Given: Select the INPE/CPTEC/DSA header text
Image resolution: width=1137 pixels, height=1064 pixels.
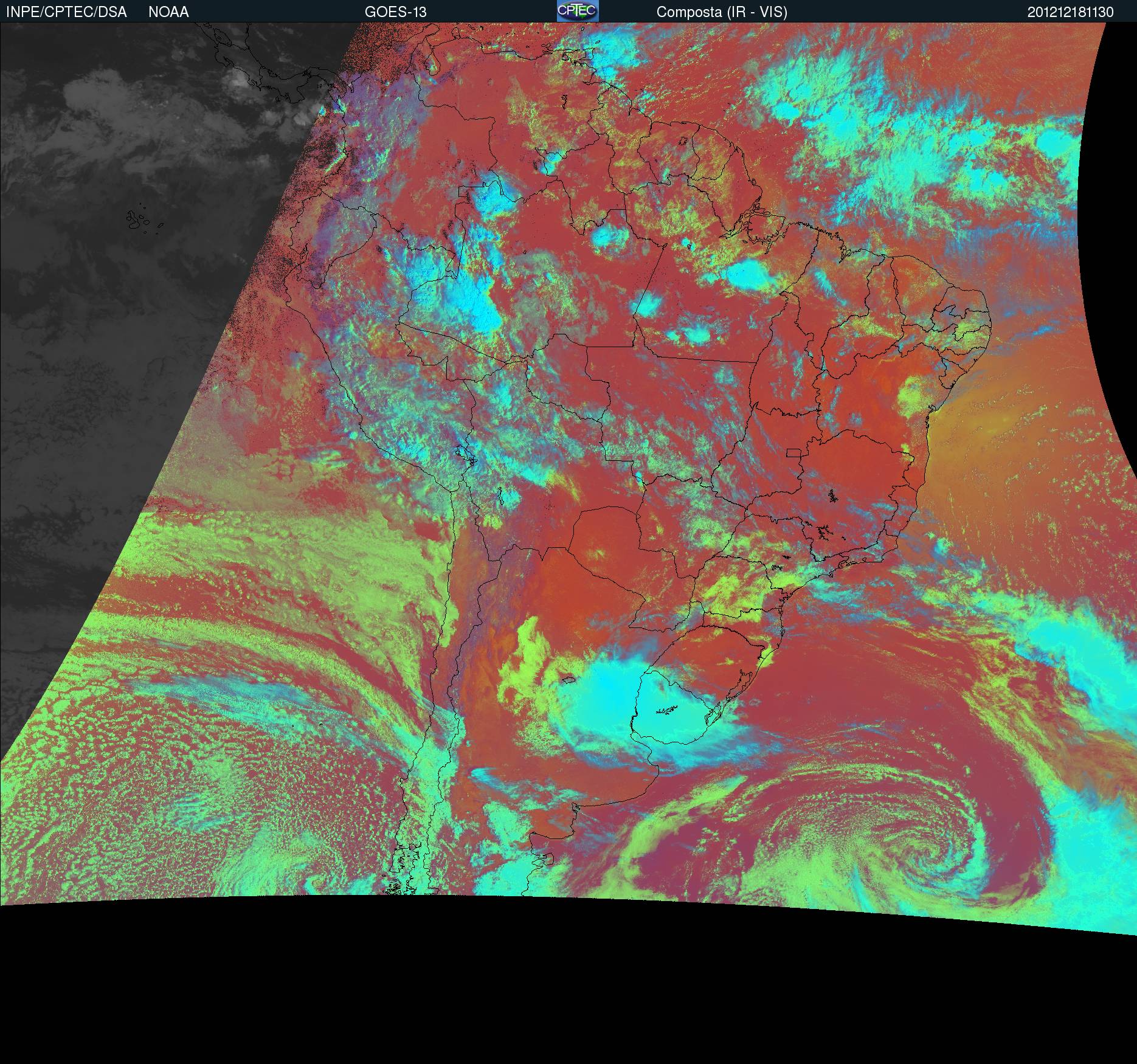Looking at the screenshot, I should pos(66,12).
